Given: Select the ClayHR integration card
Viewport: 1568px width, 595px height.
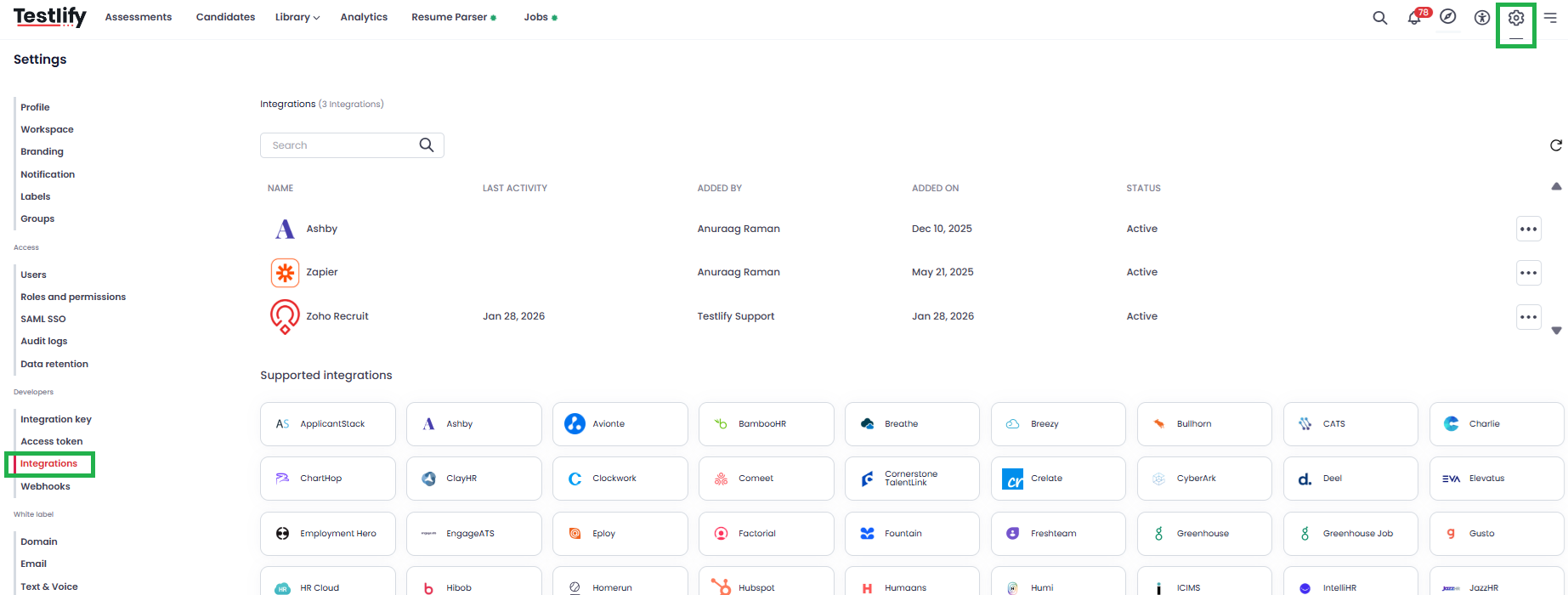Looking at the screenshot, I should 474,479.
